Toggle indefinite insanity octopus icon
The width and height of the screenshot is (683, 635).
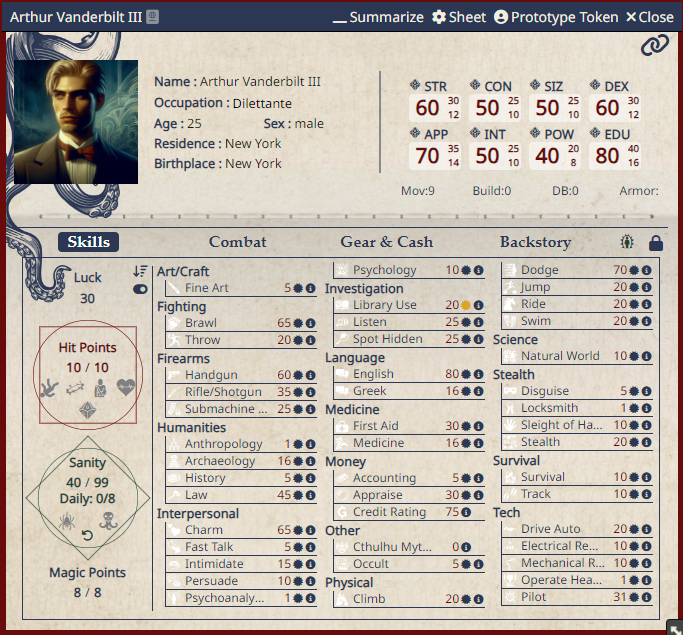point(108,521)
